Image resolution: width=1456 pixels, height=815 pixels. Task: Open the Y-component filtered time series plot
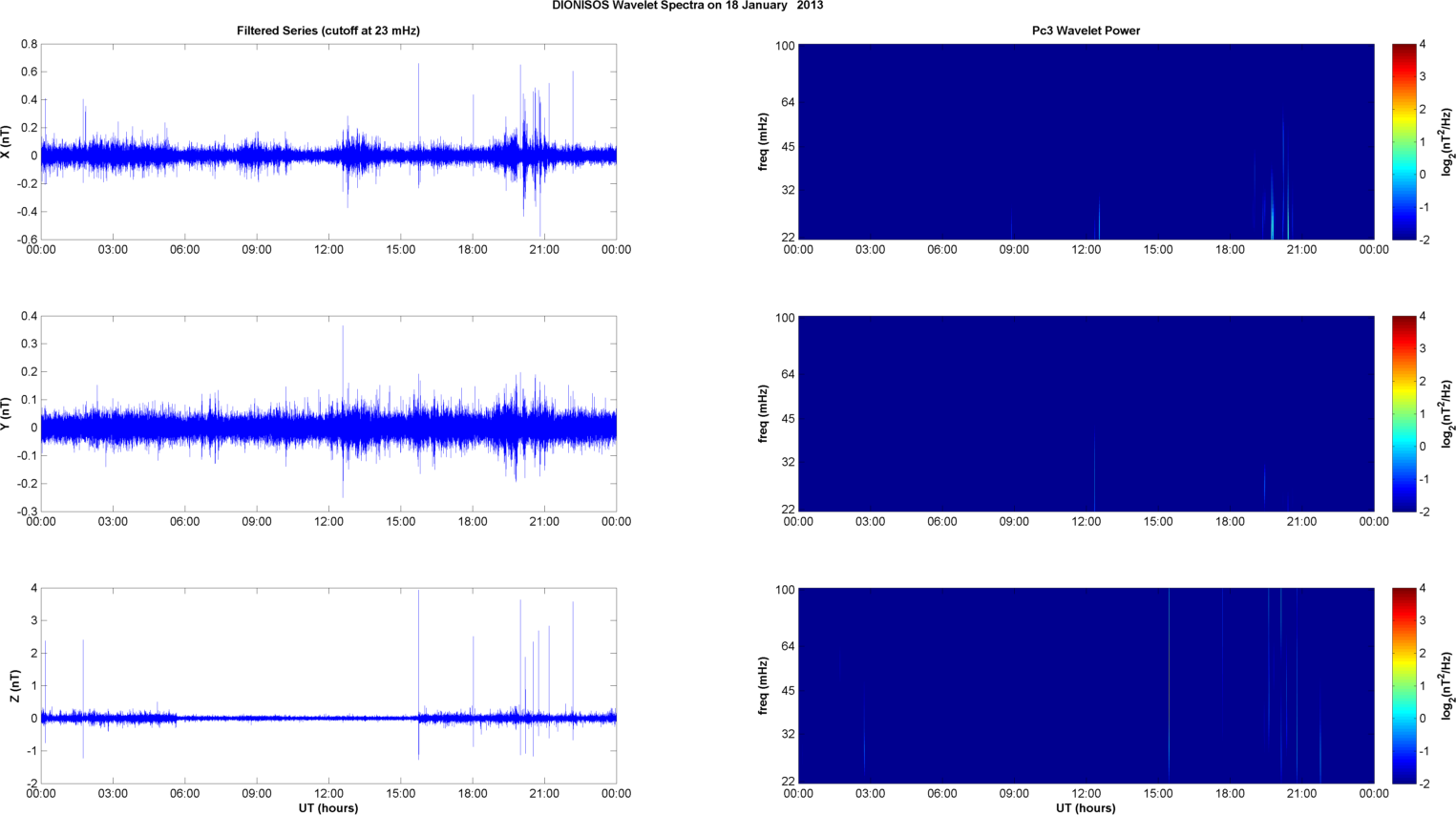point(328,413)
